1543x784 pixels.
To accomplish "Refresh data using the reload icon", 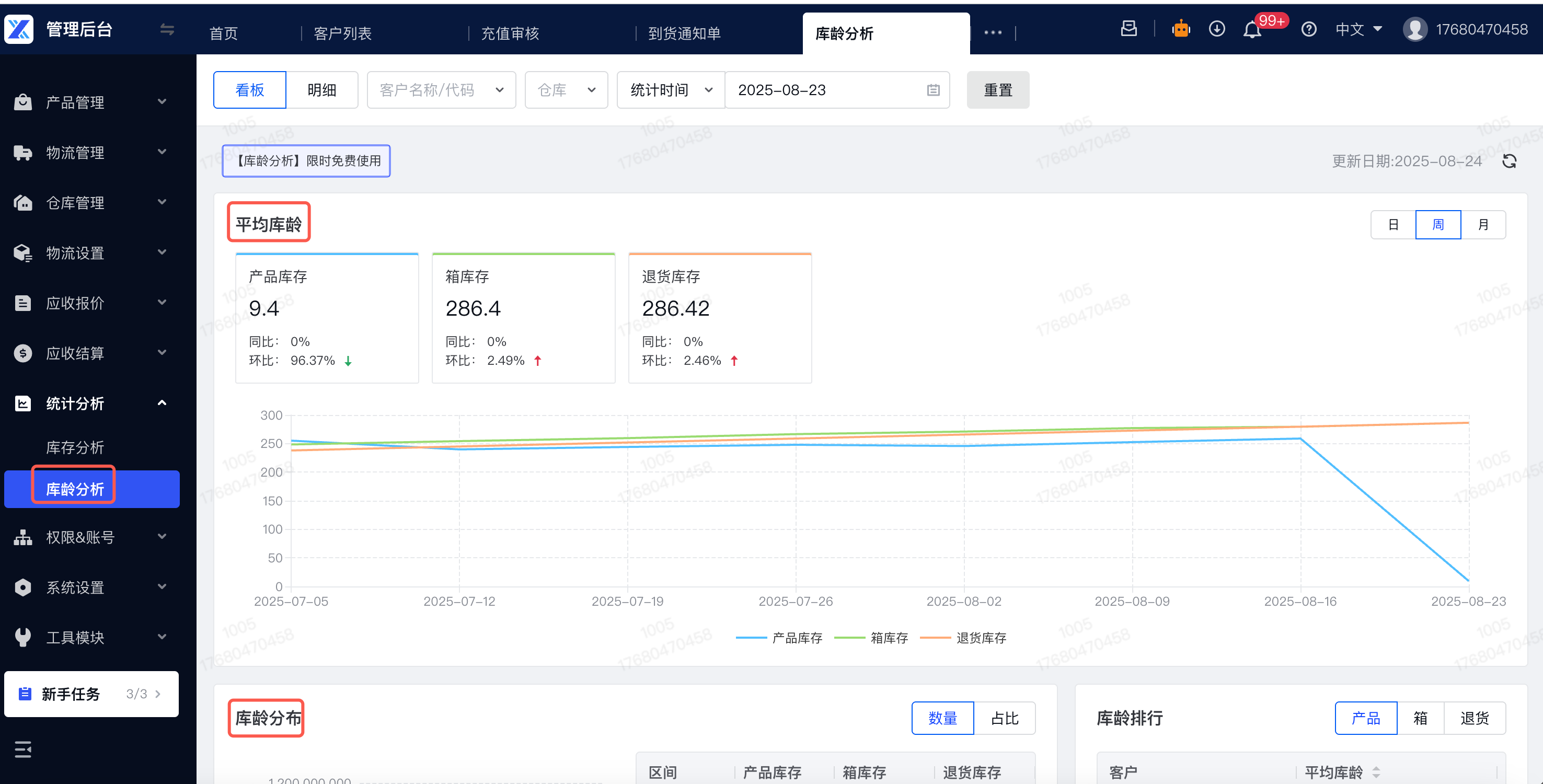I will (1510, 161).
